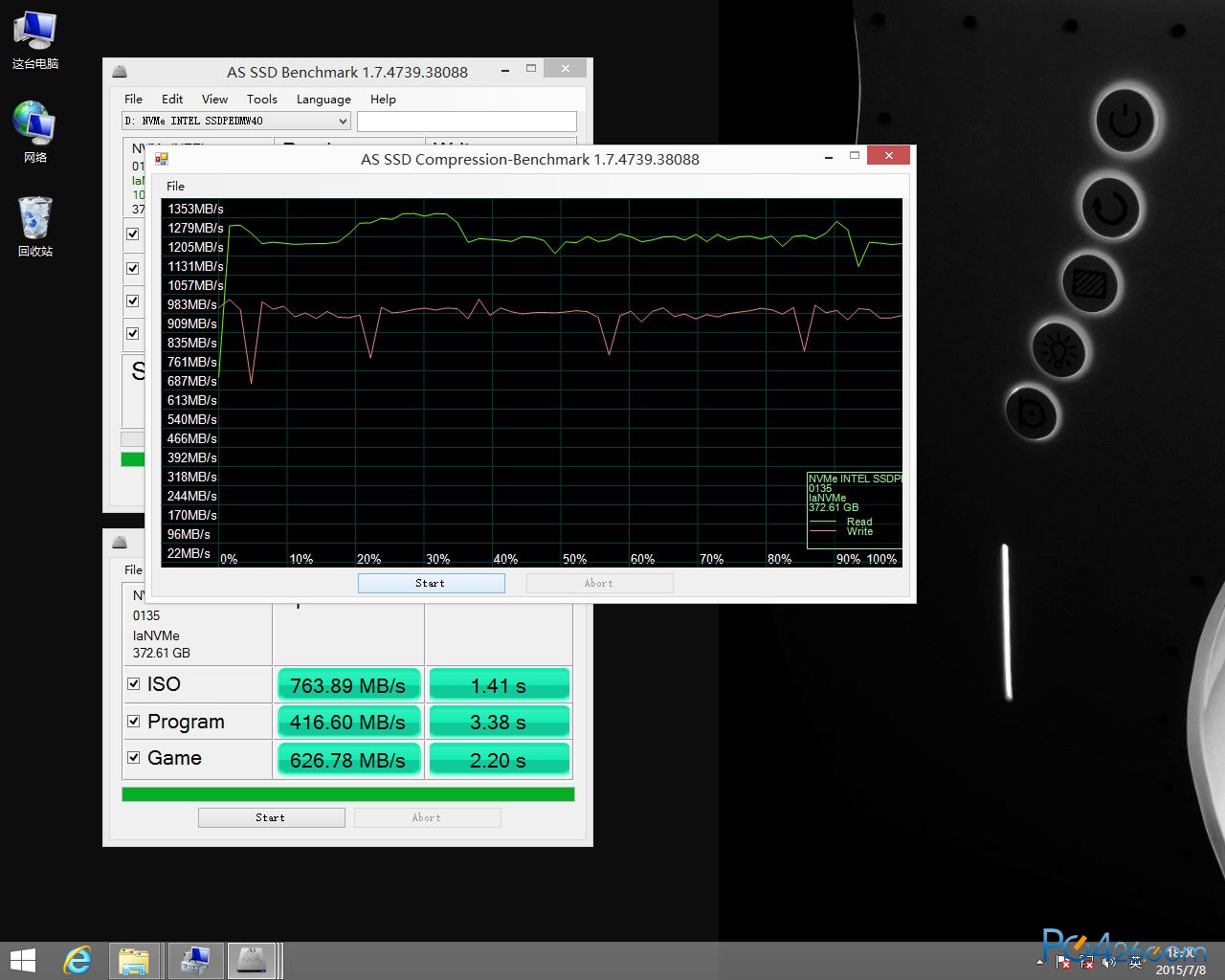Viewport: 1225px width, 980px height.
Task: Click the 50% axis label on graph
Action: (x=574, y=559)
